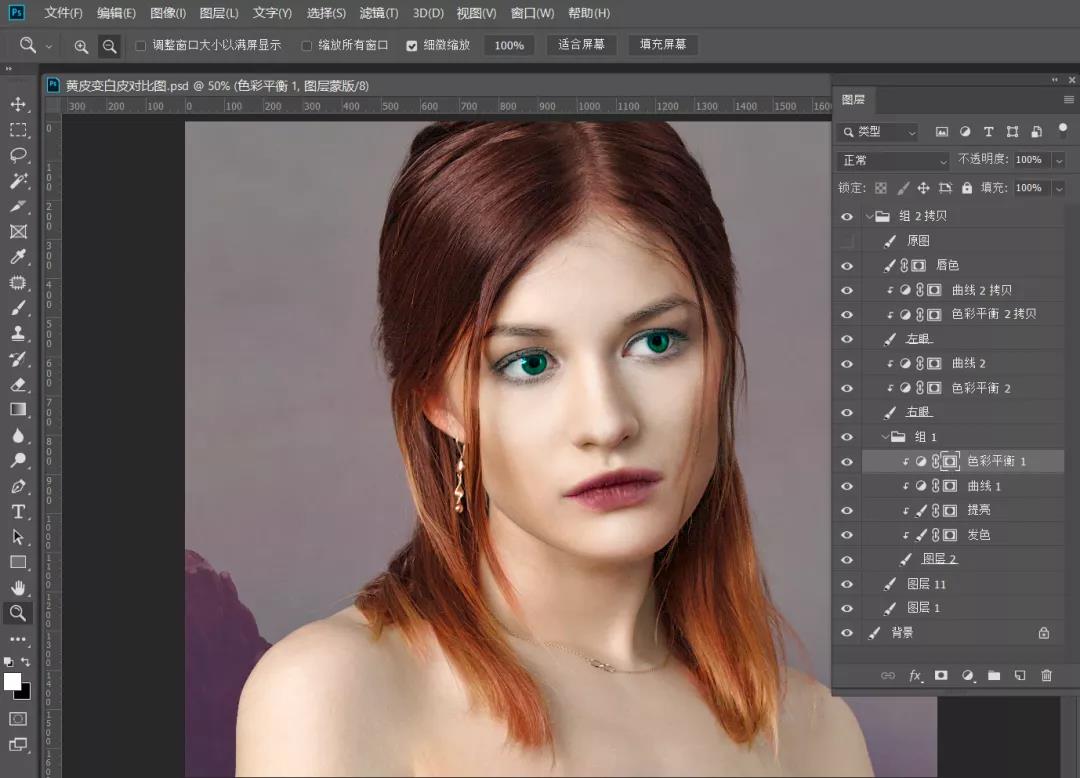
Task: Open the 滤镜(T) menu
Action: click(x=379, y=13)
